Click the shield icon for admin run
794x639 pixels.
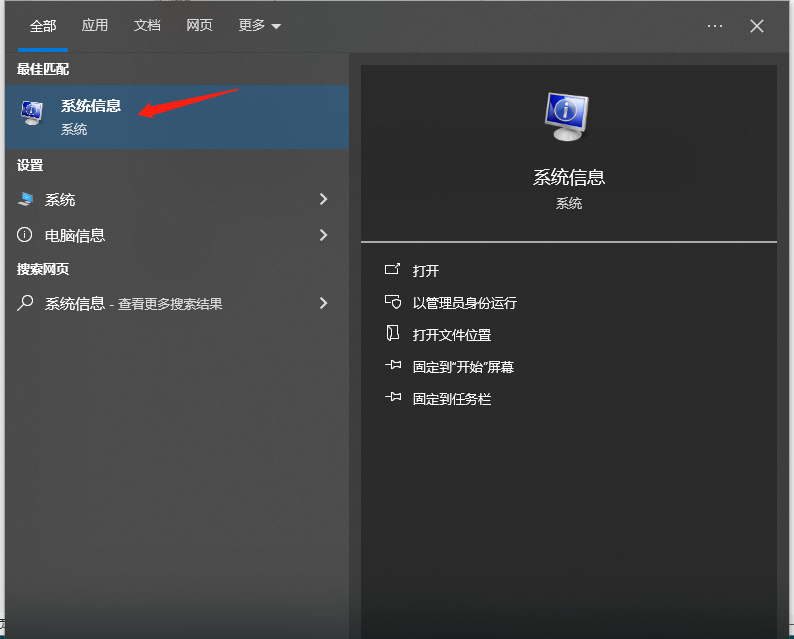[x=393, y=302]
